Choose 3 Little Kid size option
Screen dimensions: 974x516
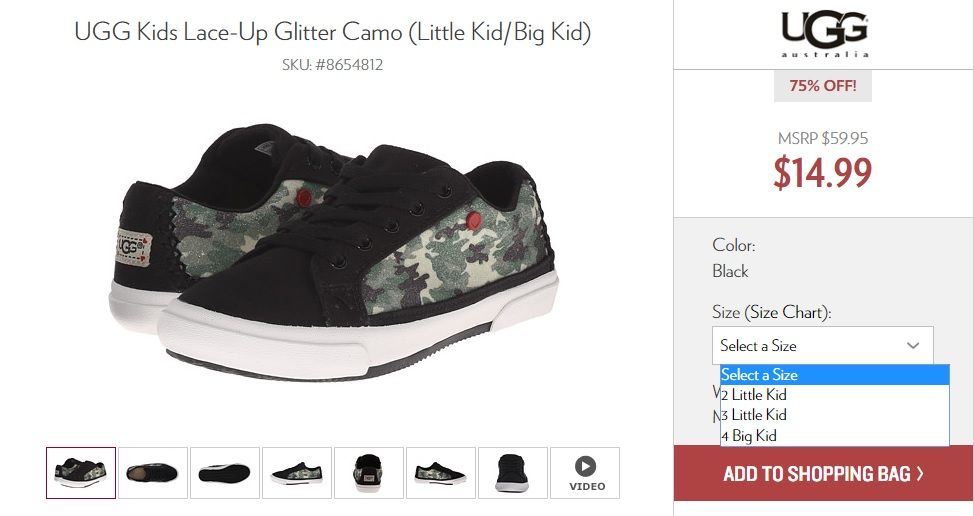click(x=834, y=415)
